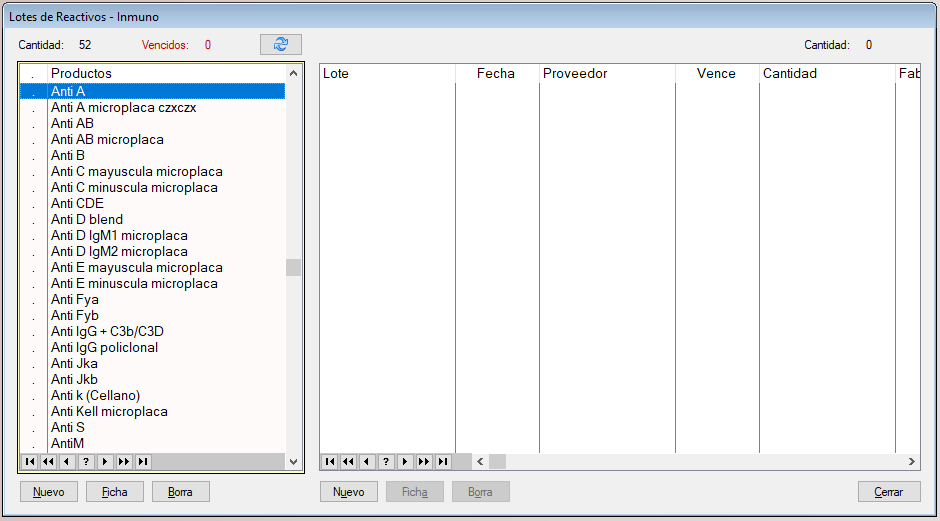
Task: Open Ficha for the selected product
Action: [114, 492]
